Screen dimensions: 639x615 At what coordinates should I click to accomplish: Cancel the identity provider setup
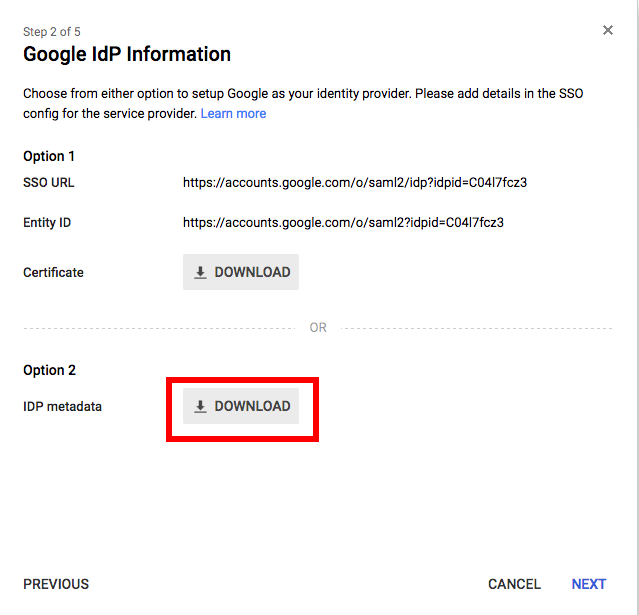[x=514, y=584]
